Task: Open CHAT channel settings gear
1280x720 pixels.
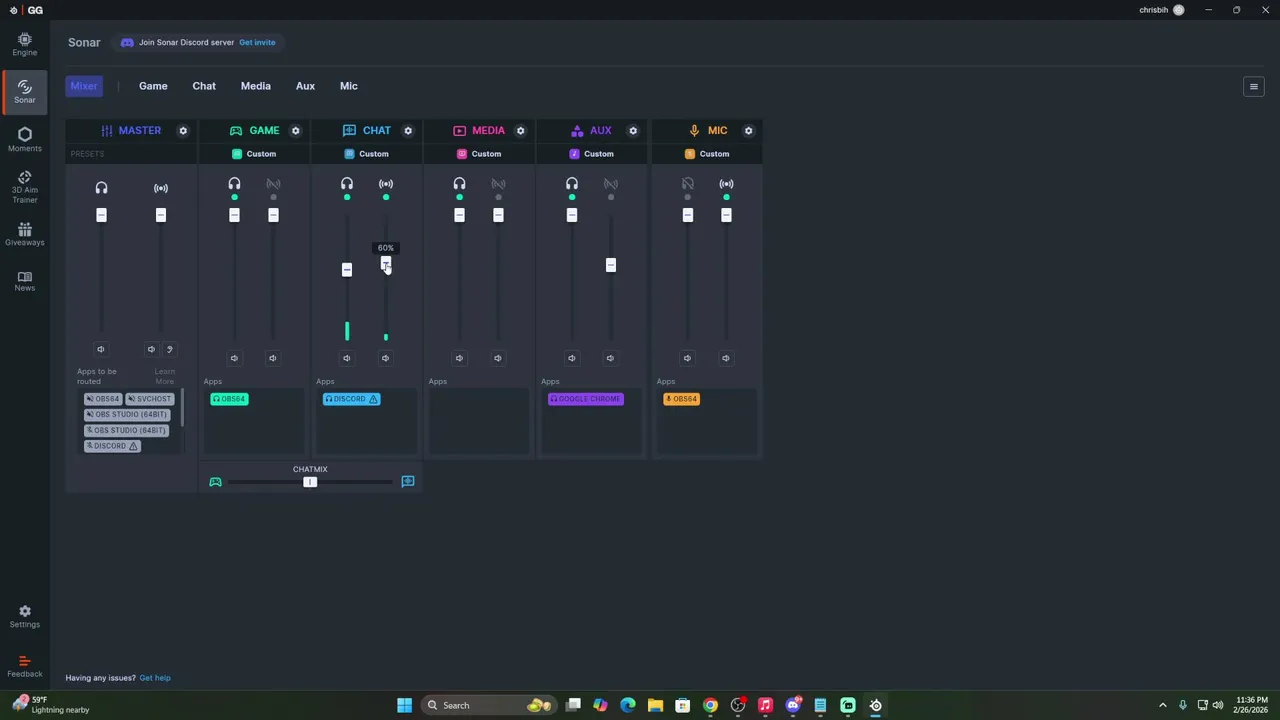Action: click(408, 131)
